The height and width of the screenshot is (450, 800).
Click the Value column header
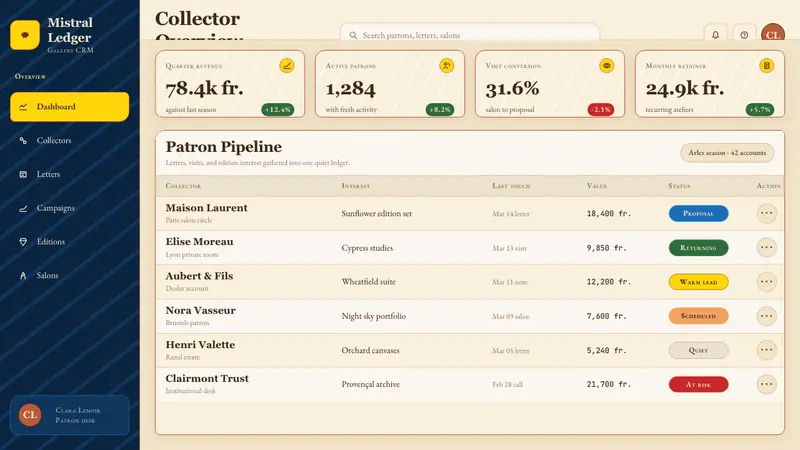(596, 186)
